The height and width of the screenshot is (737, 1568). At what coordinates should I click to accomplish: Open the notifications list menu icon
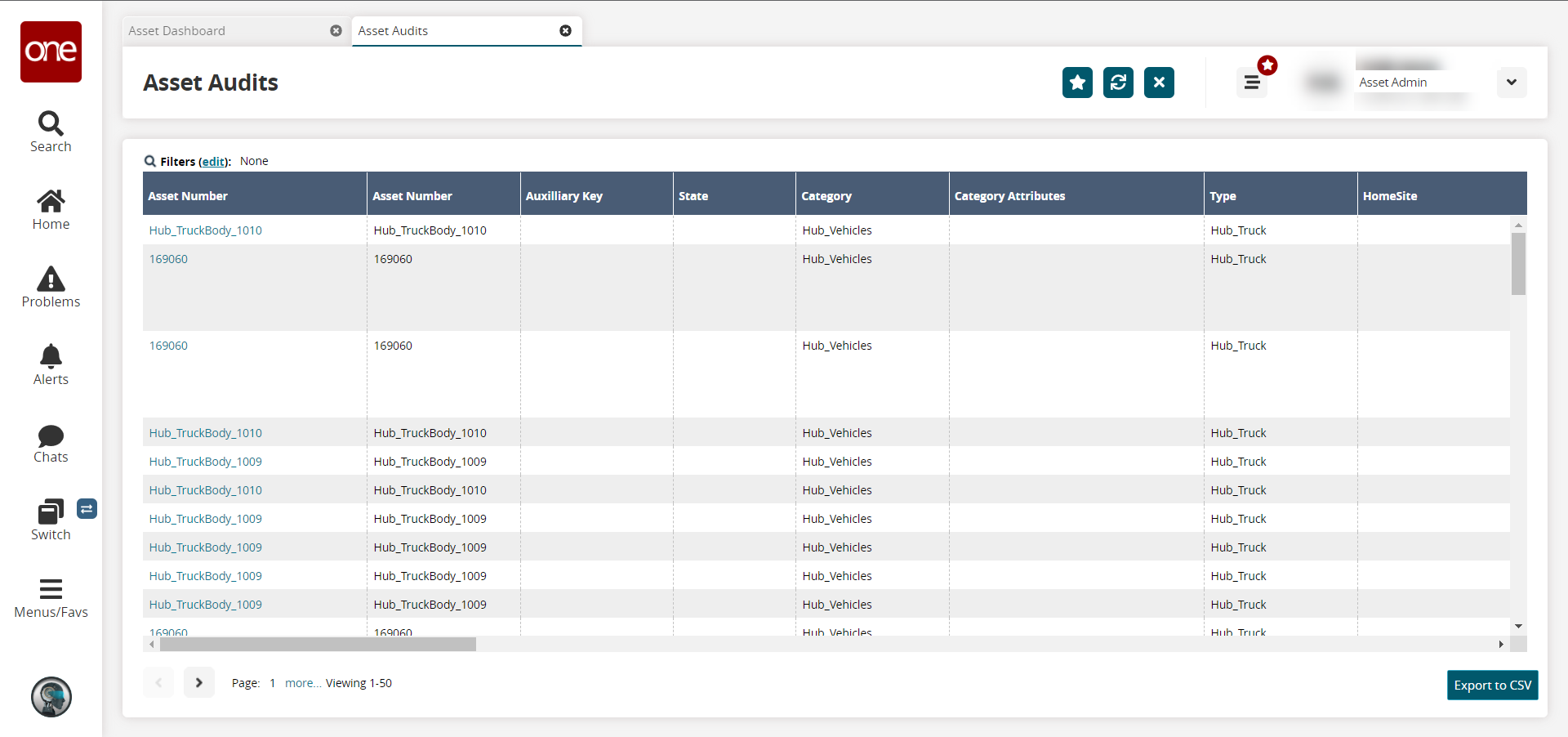[1252, 83]
